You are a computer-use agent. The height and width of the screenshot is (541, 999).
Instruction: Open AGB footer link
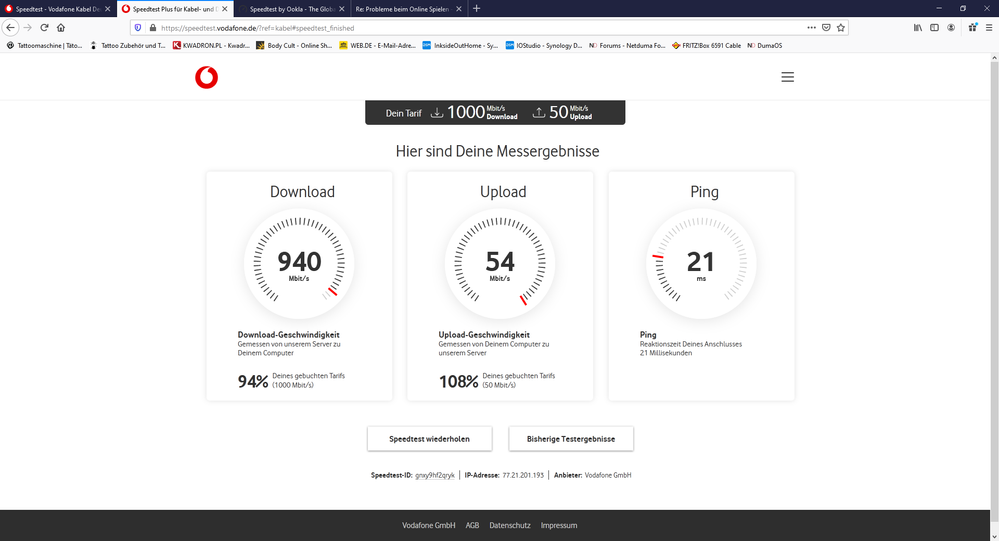(472, 525)
